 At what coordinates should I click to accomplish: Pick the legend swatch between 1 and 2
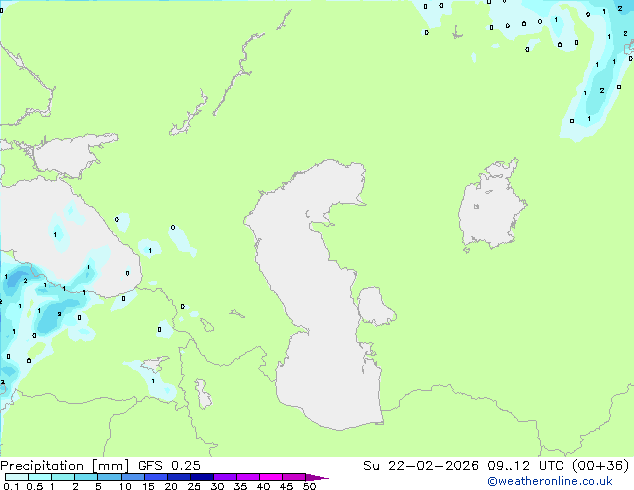click(x=63, y=477)
